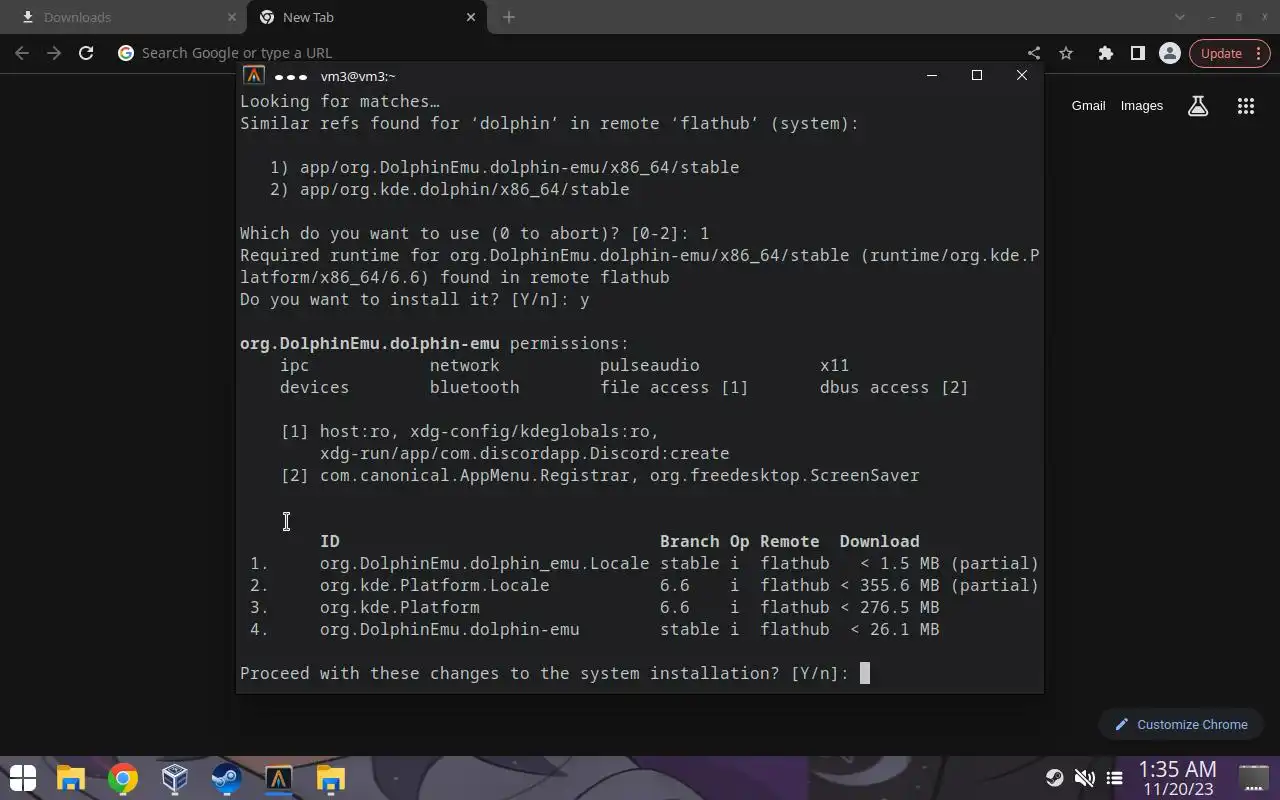Maximize the terminal window
The width and height of the screenshot is (1280, 800).
pyautogui.click(x=977, y=75)
